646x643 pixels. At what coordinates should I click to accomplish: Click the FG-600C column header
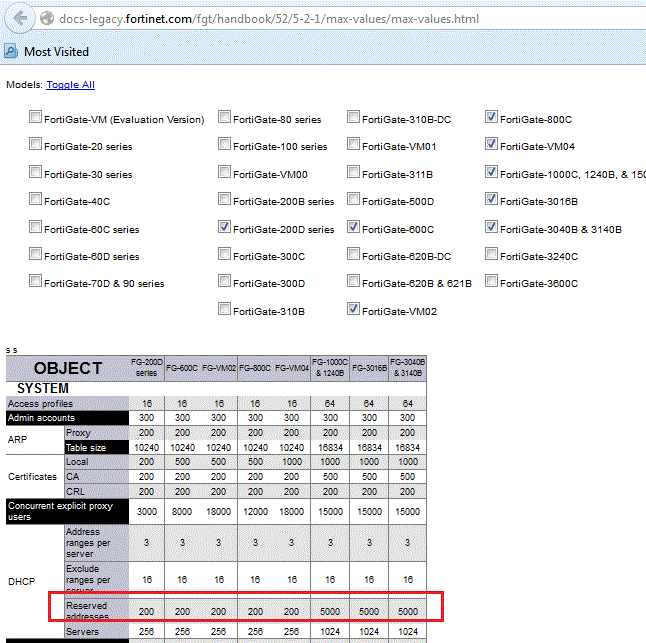(182, 368)
